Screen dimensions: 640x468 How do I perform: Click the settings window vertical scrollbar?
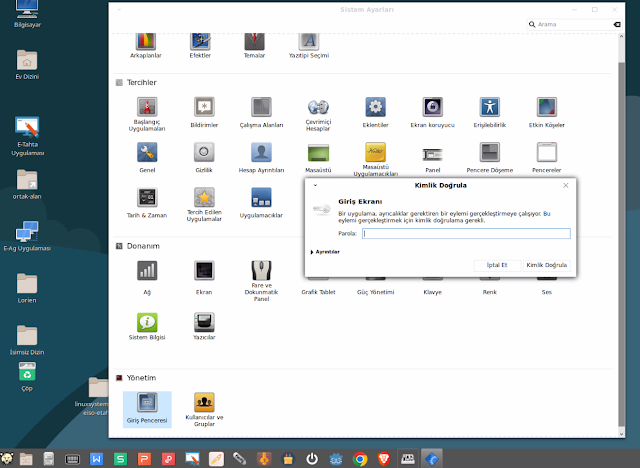click(x=621, y=243)
